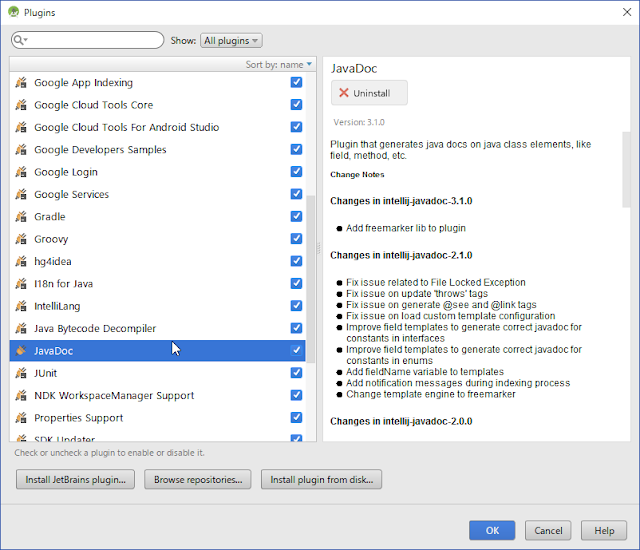The width and height of the screenshot is (640, 550).
Task: Click the Install JetBrains plugin button
Action: (x=75, y=479)
